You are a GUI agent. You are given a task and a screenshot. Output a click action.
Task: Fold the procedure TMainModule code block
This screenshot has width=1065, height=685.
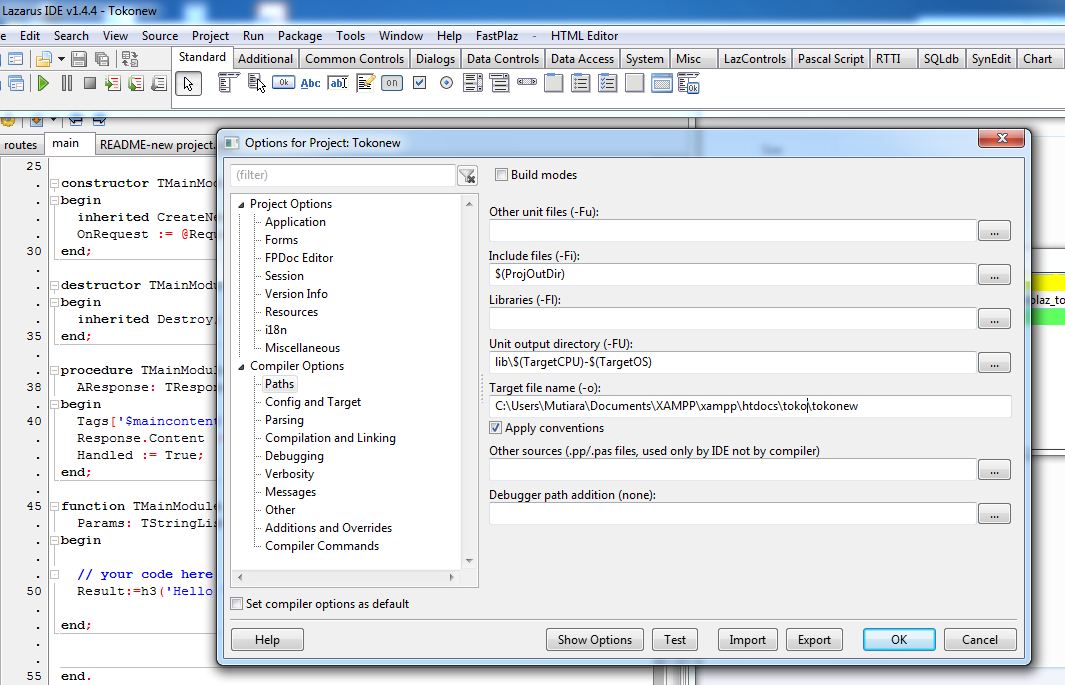coord(54,371)
